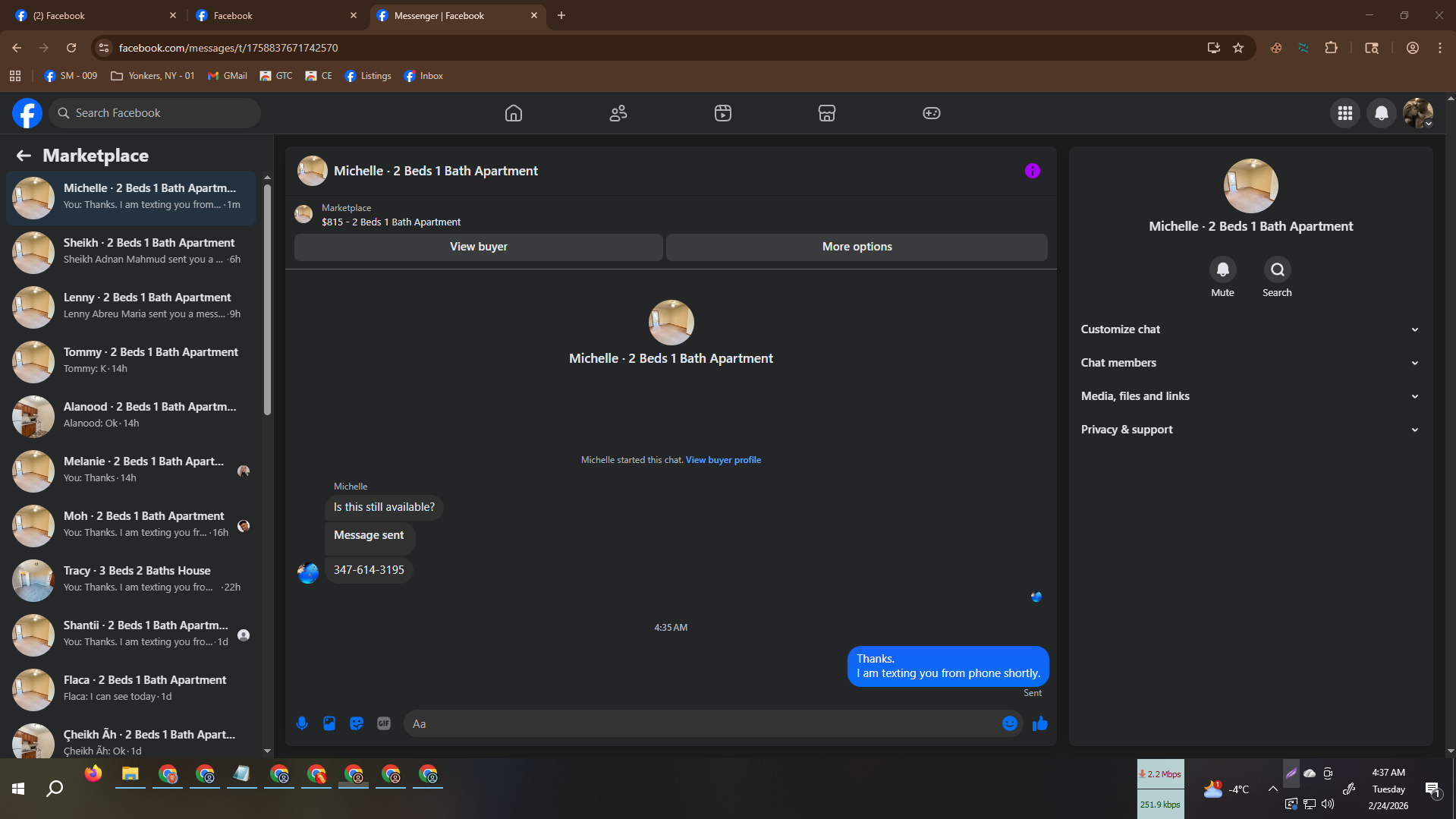Open View buyer profile link
Screen dimensions: 1456x819
[x=723, y=460]
